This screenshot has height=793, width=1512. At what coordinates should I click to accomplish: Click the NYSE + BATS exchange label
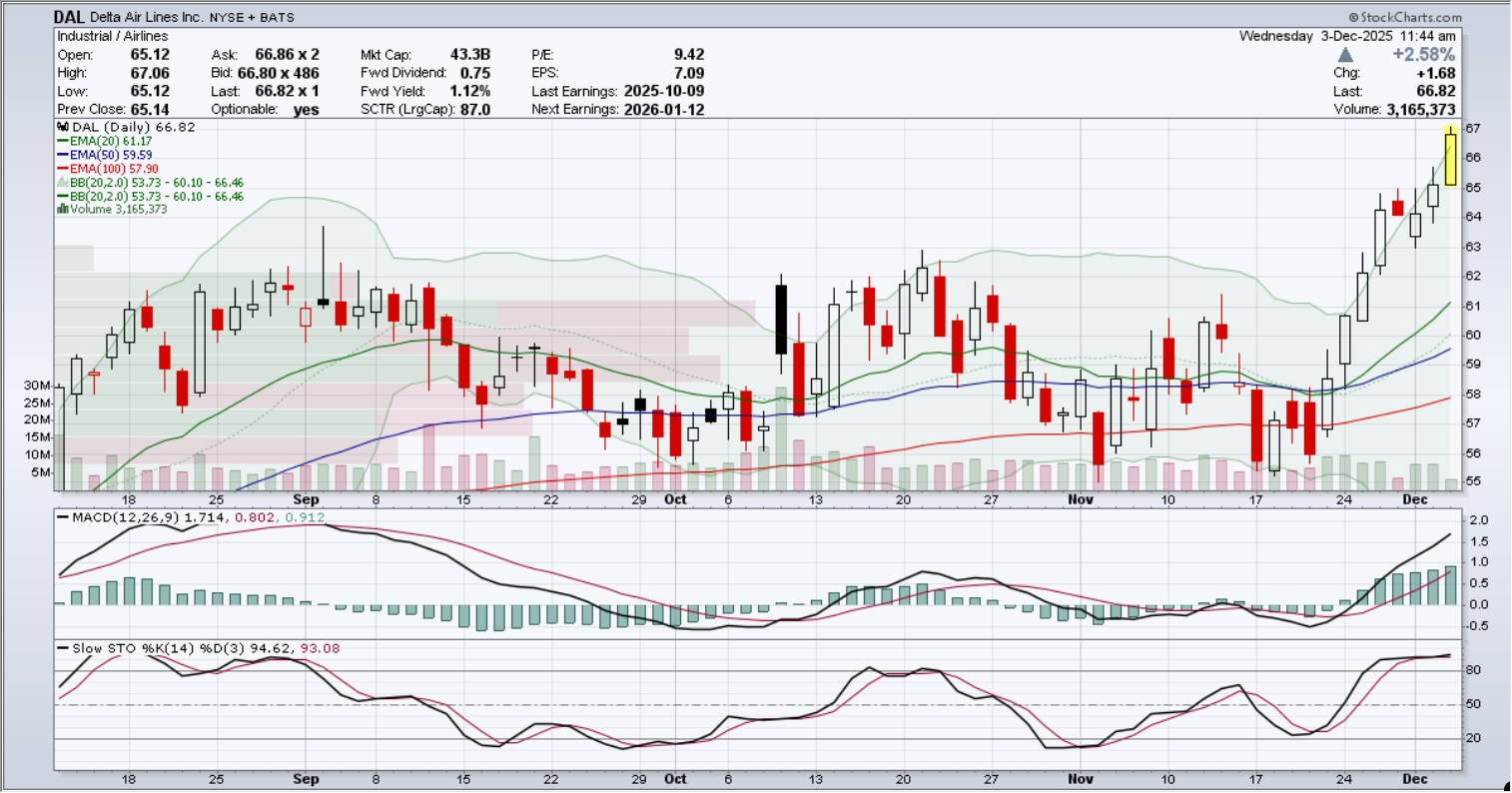pos(253,18)
